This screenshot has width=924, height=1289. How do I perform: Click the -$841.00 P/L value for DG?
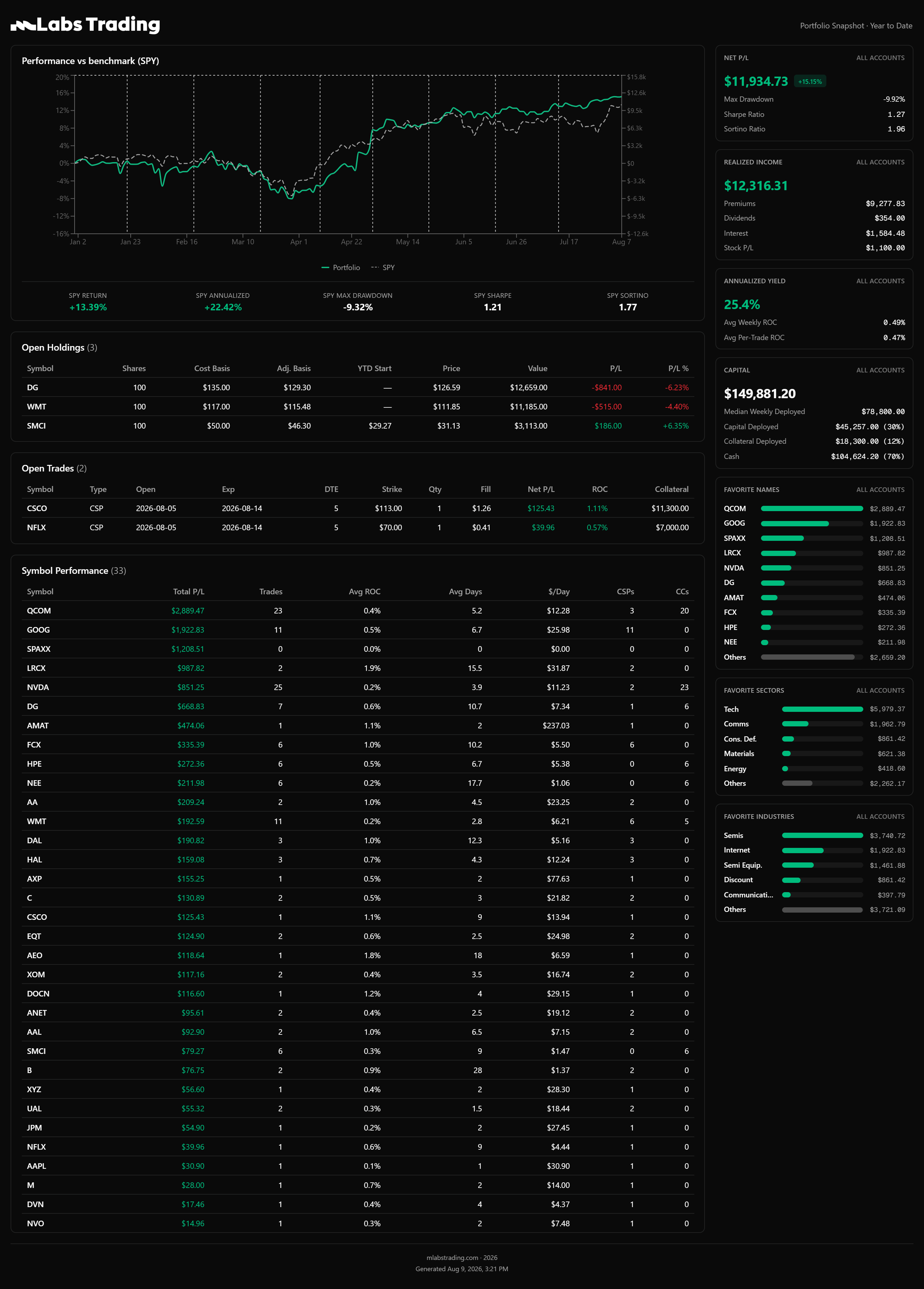pos(607,388)
